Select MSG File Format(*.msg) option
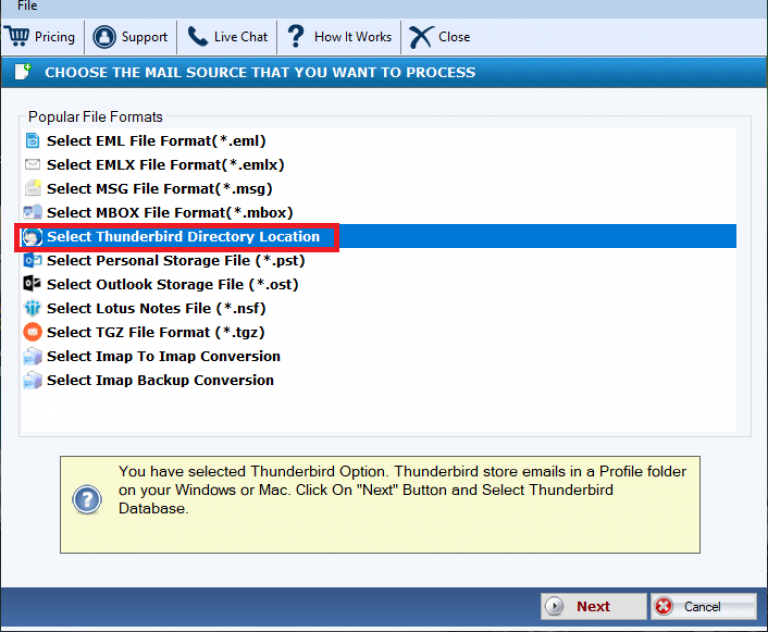The height and width of the screenshot is (632, 768). (160, 189)
